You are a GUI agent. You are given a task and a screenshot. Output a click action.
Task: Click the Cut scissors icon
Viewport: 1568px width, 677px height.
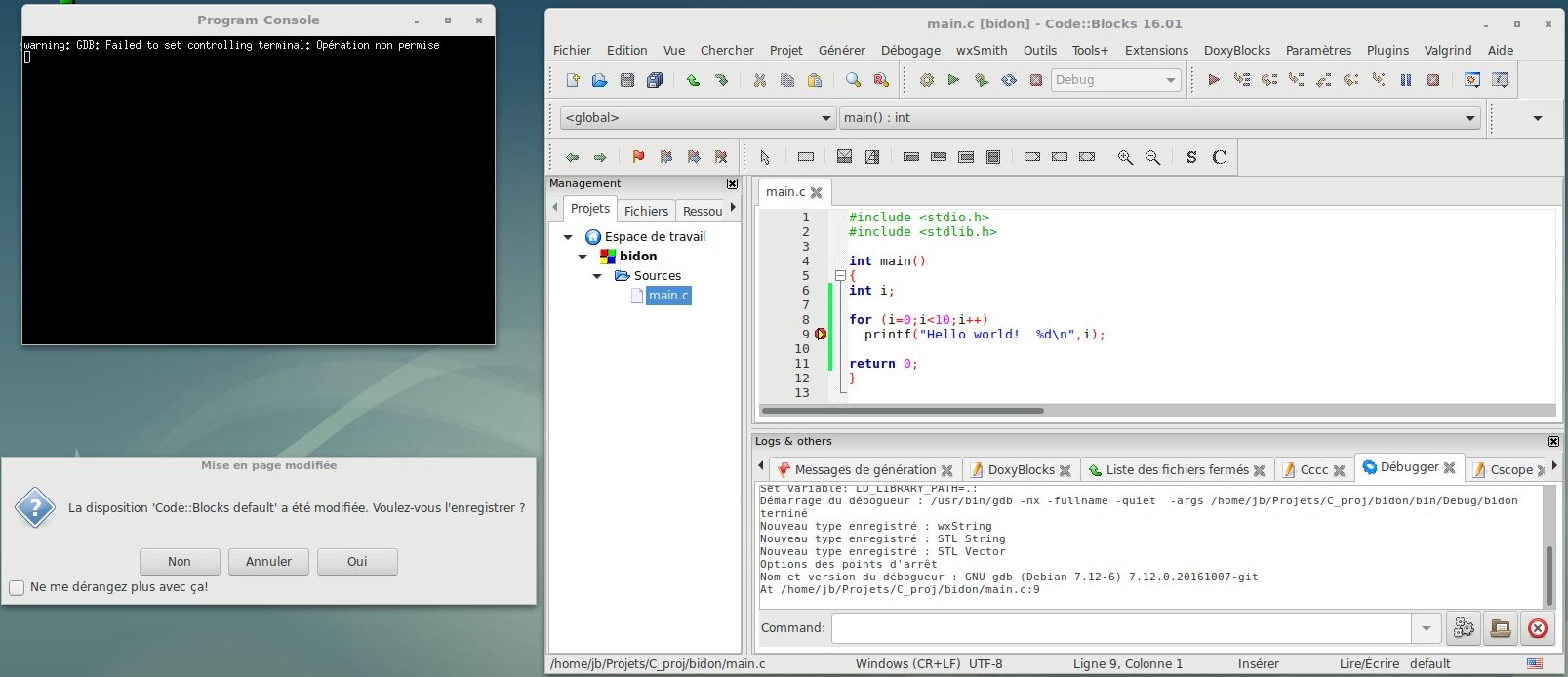[x=759, y=80]
